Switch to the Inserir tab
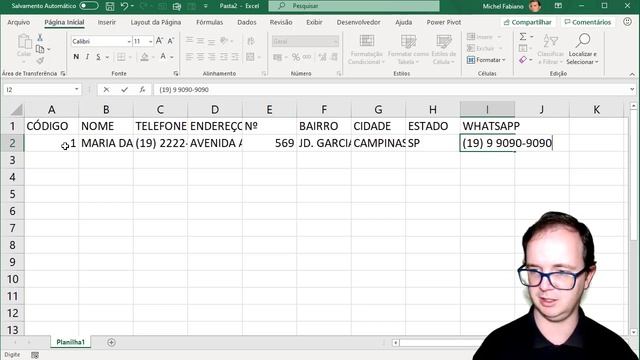Viewport: 640px width, 360px height. 107,22
